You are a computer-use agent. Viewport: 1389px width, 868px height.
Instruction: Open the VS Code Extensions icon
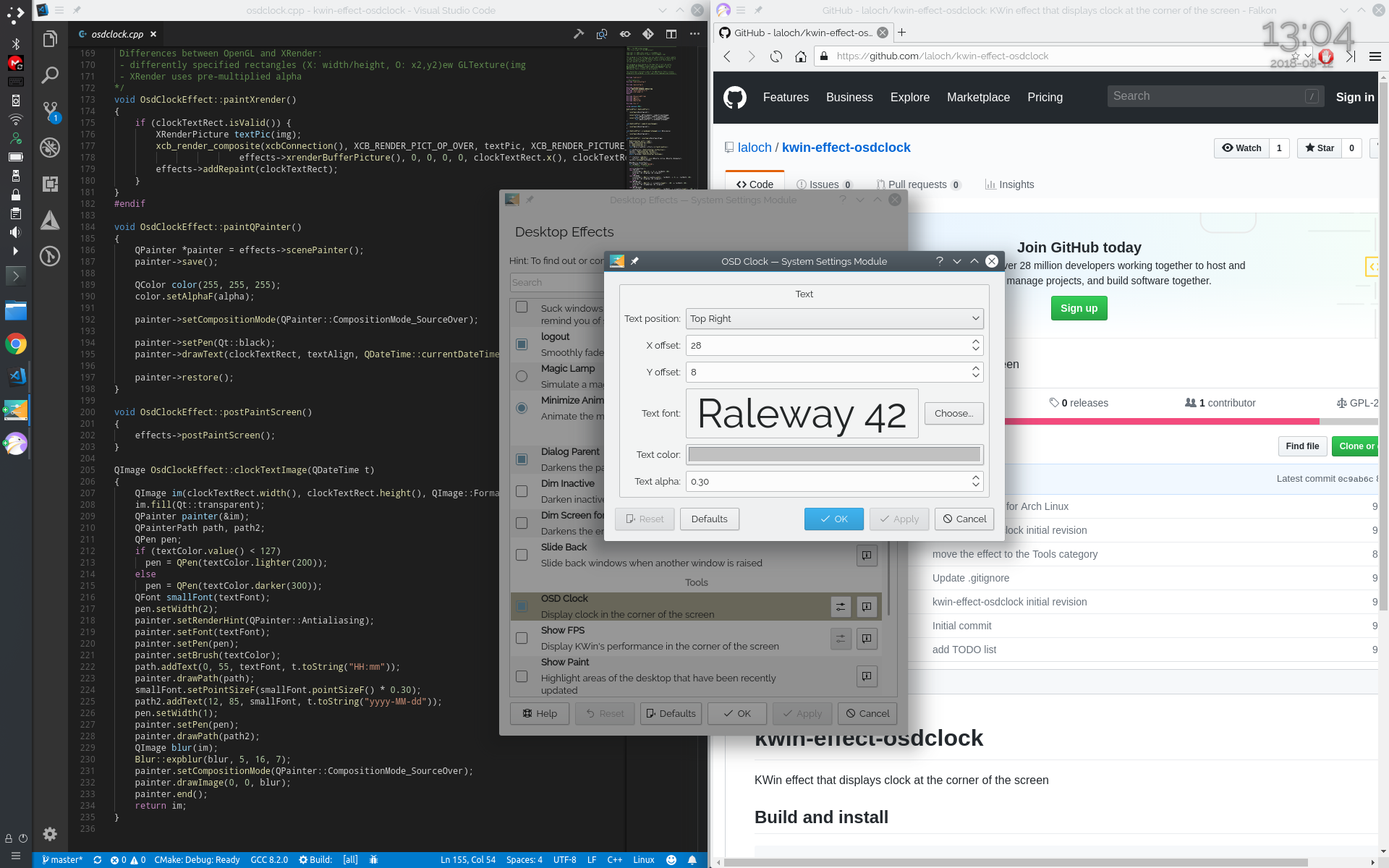point(50,184)
